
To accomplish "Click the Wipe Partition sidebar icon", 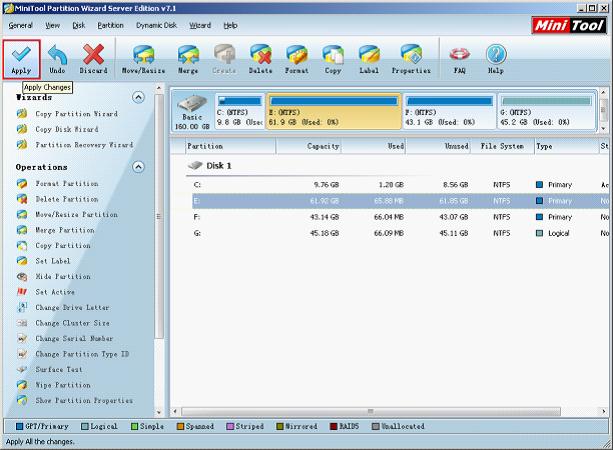I will (22, 385).
